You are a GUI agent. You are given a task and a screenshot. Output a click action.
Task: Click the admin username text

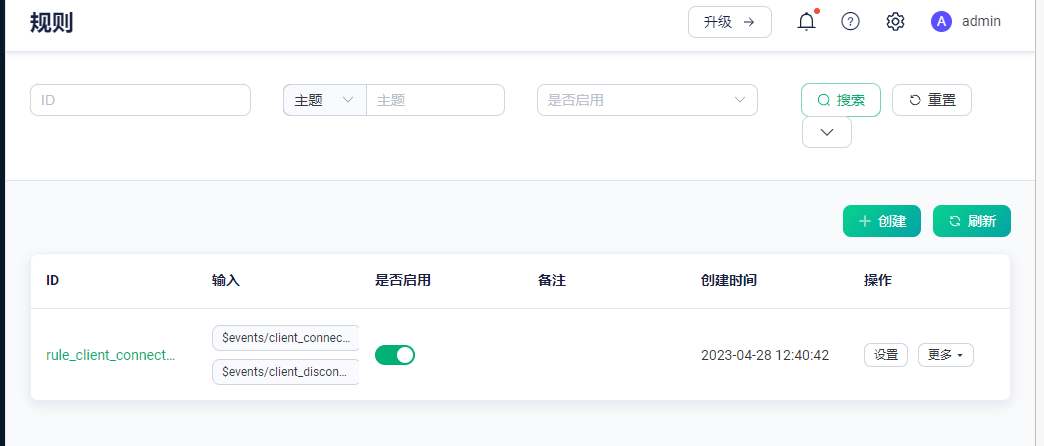click(981, 21)
